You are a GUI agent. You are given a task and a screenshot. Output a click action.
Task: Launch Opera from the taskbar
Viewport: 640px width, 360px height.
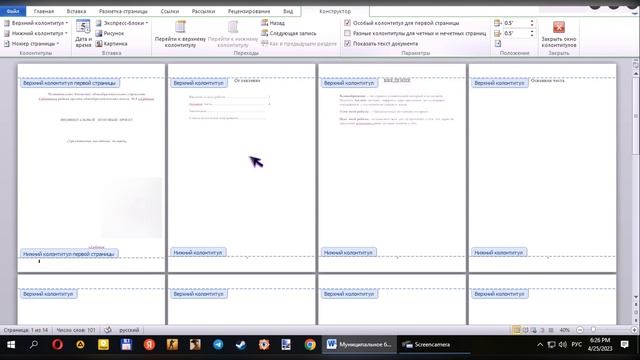click(x=57, y=345)
